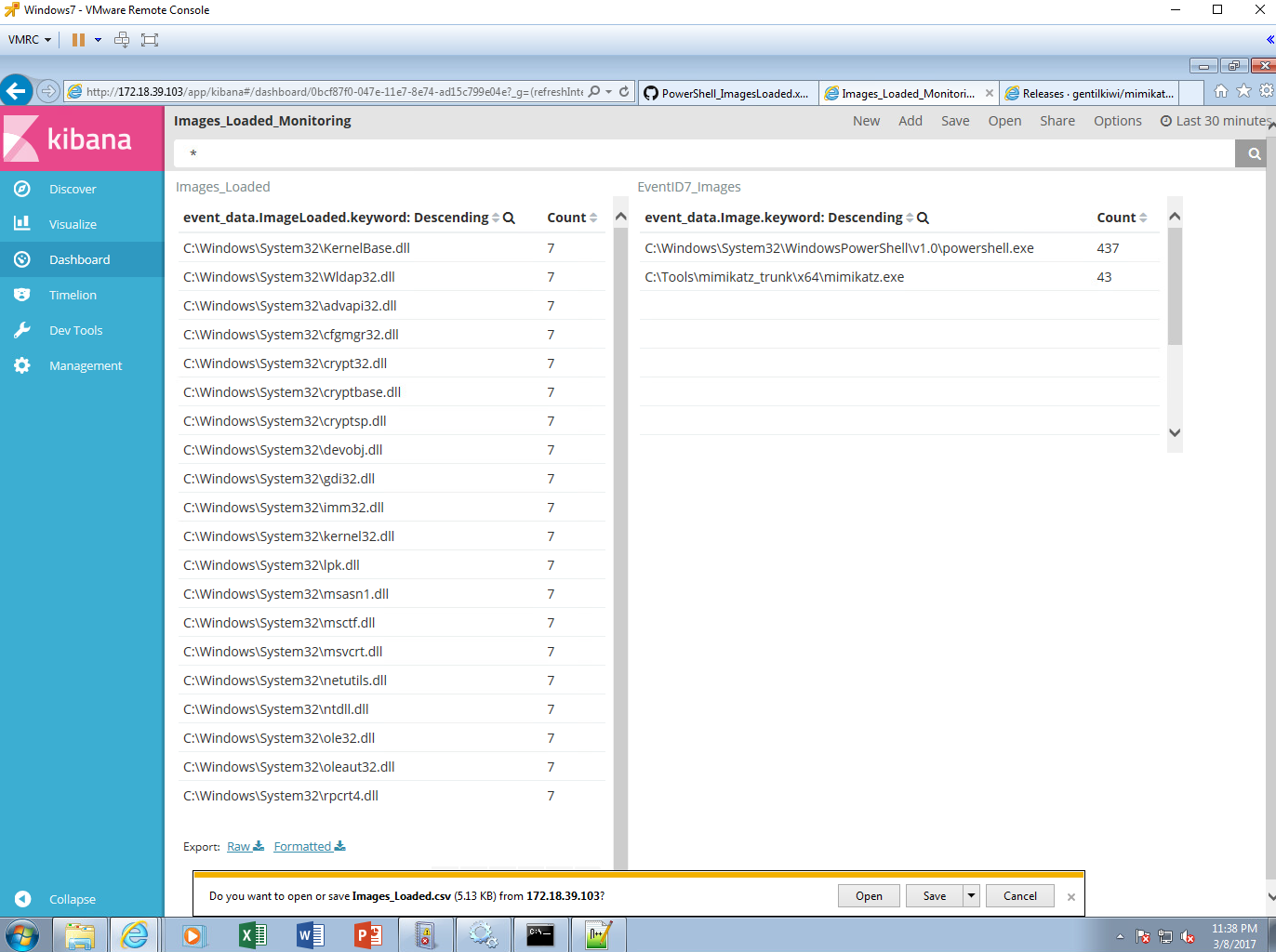Viewport: 1276px width, 952px height.
Task: Expand address bar search dropdown
Action: [609, 92]
